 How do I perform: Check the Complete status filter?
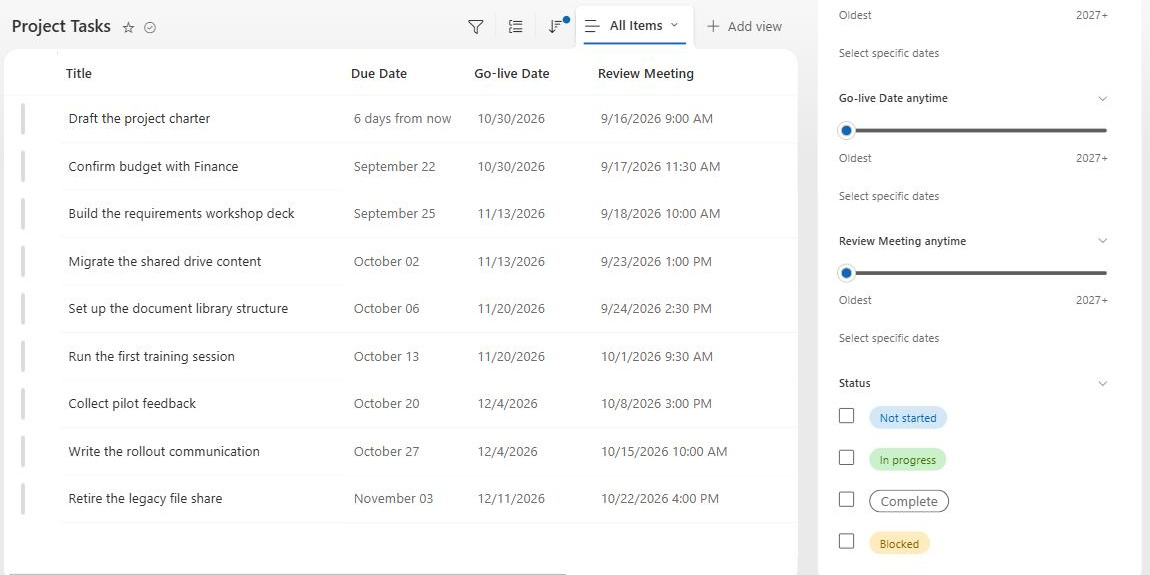pos(846,499)
